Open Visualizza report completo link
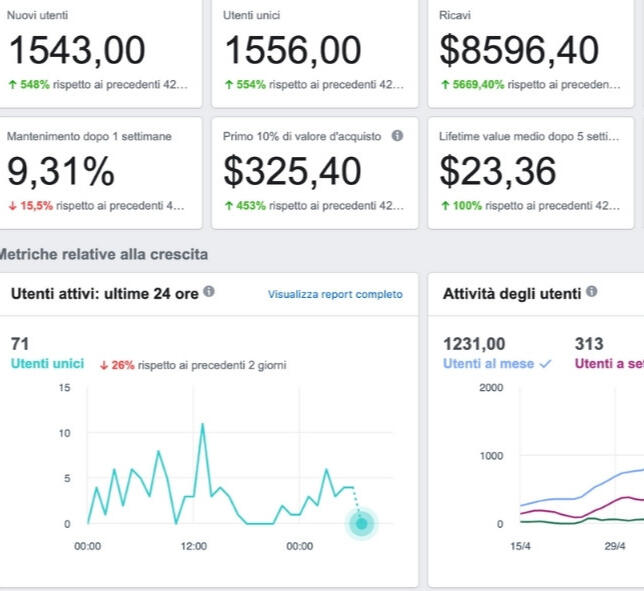644x591 pixels. 335,294
